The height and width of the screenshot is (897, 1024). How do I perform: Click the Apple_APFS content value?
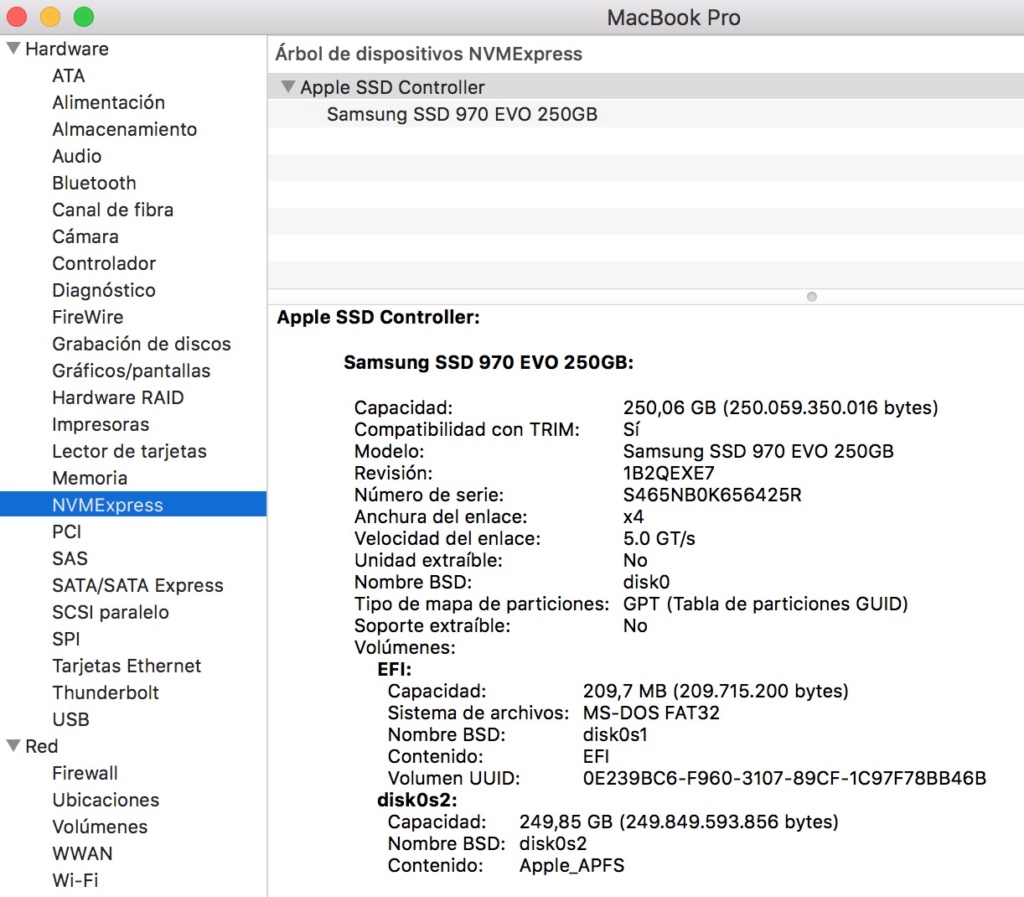pyautogui.click(x=572, y=865)
